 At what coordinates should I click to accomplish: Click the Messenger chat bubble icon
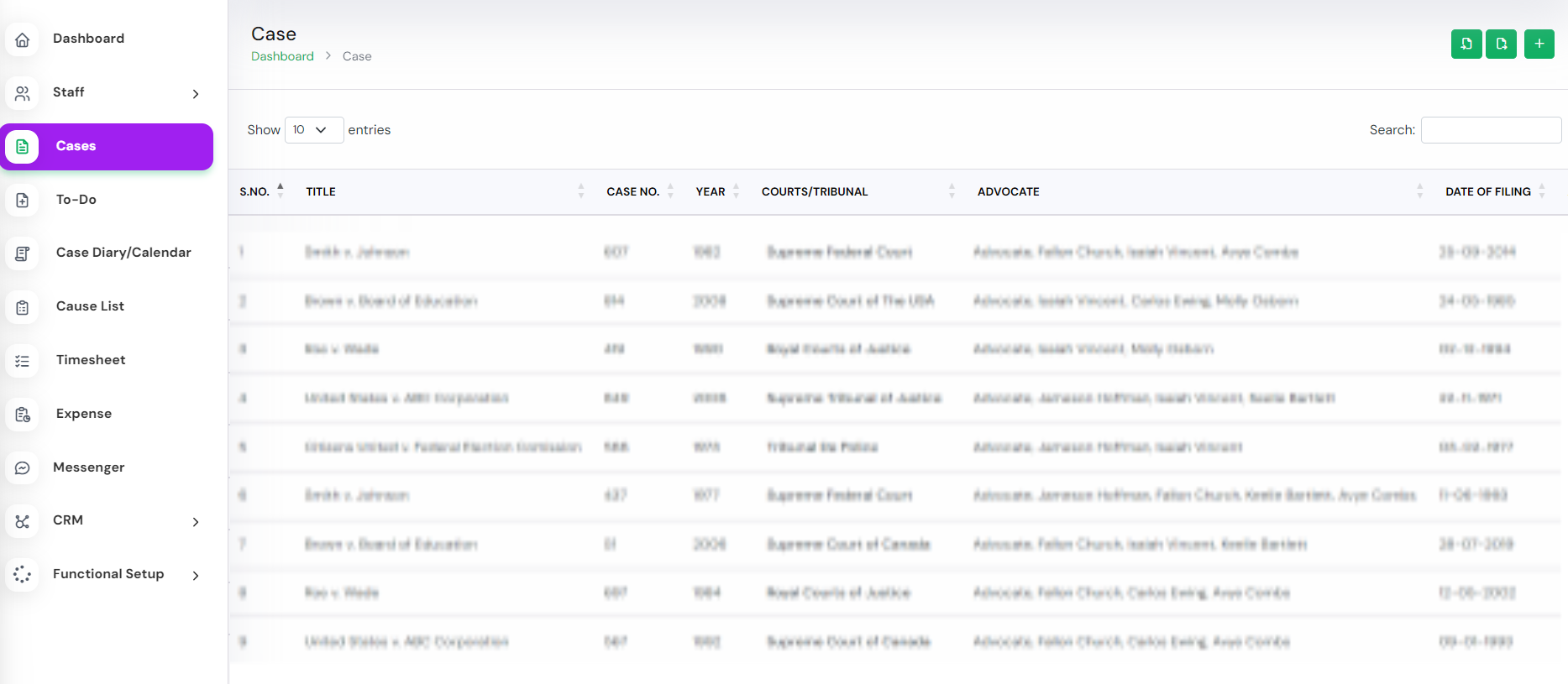point(23,468)
